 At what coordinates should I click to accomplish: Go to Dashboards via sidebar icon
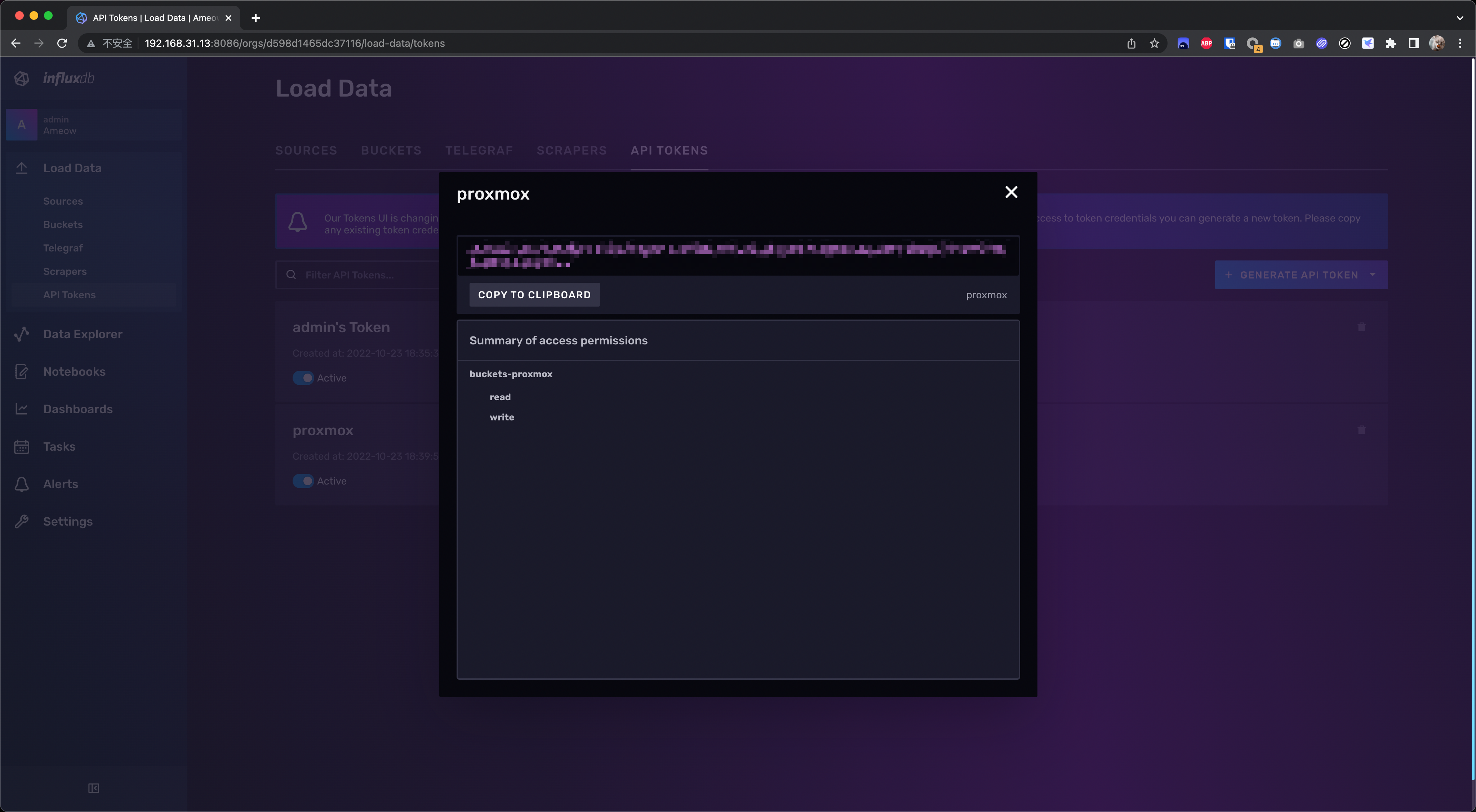[22, 409]
